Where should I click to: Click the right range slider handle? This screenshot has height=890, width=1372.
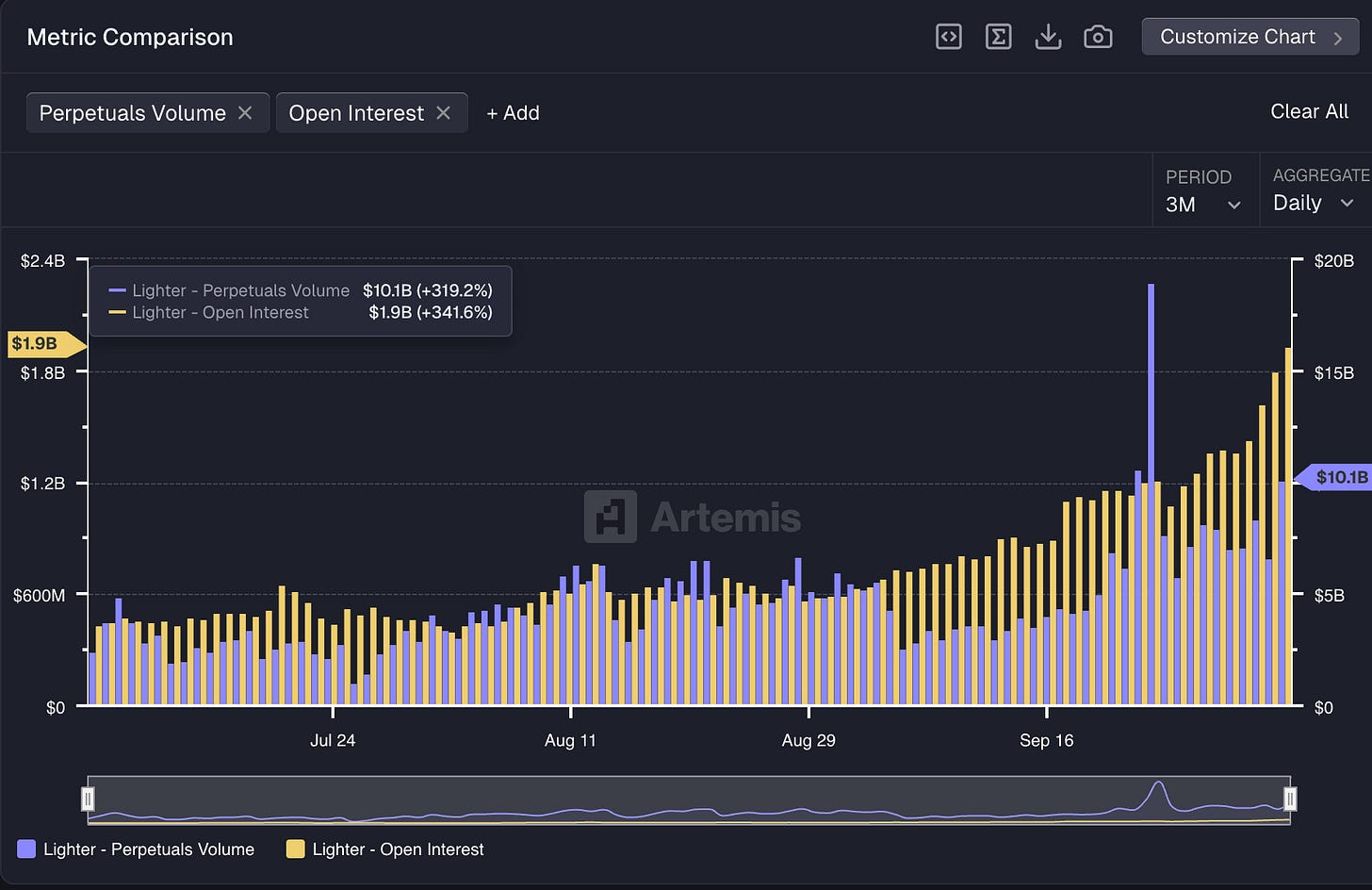[1290, 799]
